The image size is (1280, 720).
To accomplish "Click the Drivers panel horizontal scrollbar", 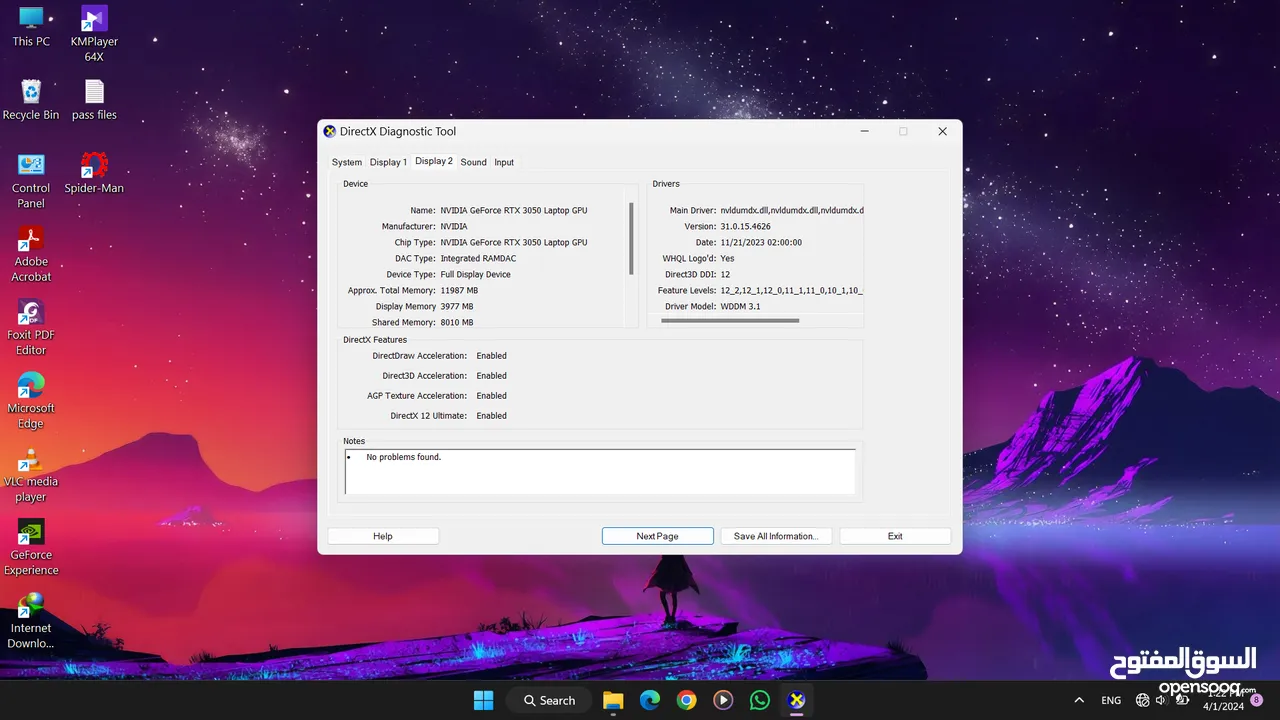I will (730, 321).
